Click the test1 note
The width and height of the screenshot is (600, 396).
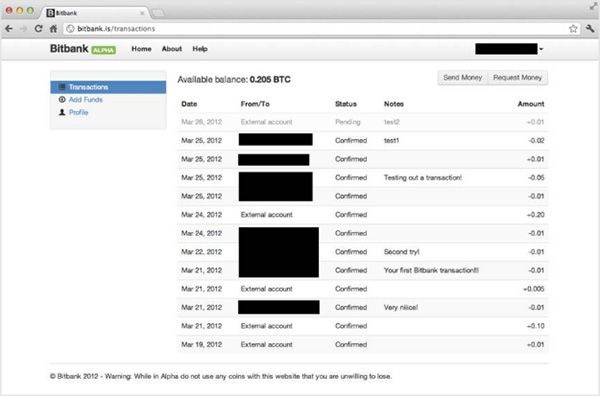[391, 141]
